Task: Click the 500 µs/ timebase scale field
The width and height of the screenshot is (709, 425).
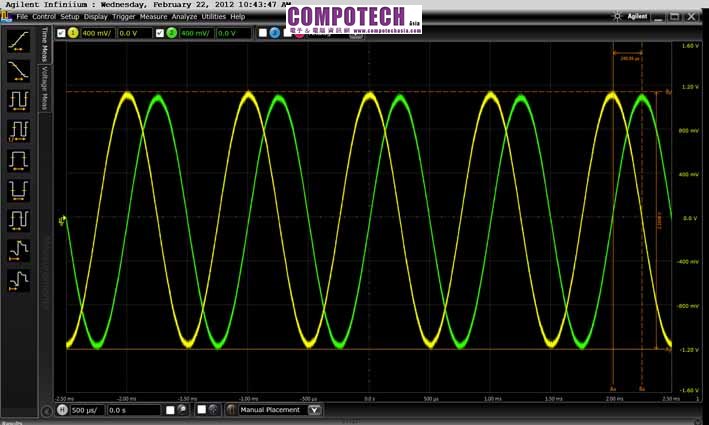Action: (x=85, y=410)
